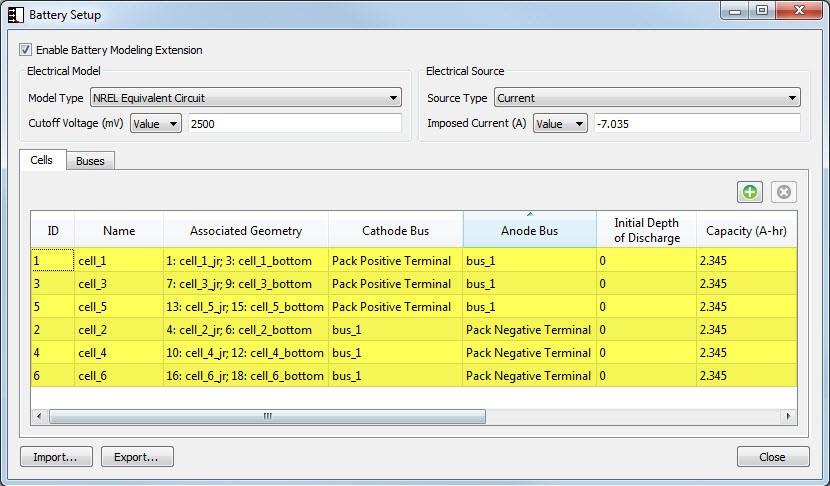Select the cell_3 name cell
The image size is (830, 486).
coord(119,284)
